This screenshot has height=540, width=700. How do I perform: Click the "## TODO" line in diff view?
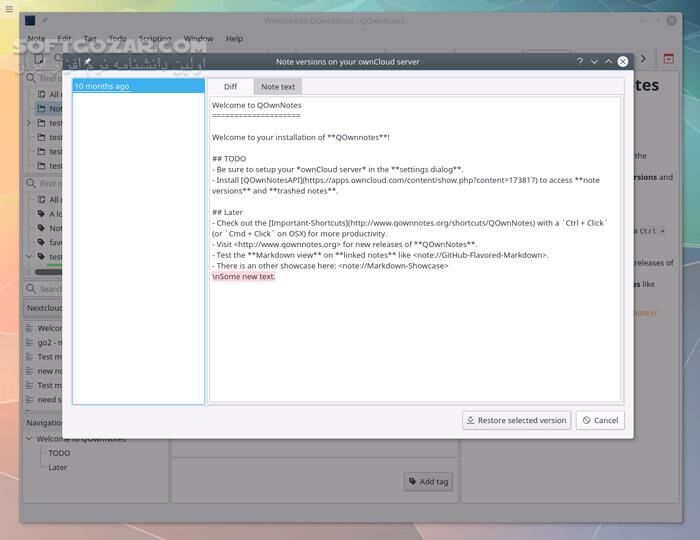point(229,158)
